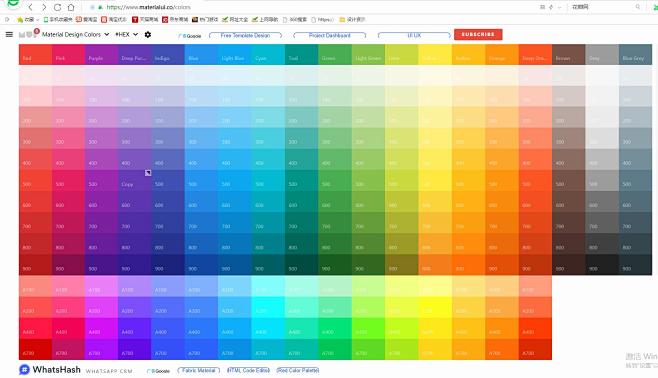
Task: Open the Project Dashboard link
Action: tap(329, 36)
